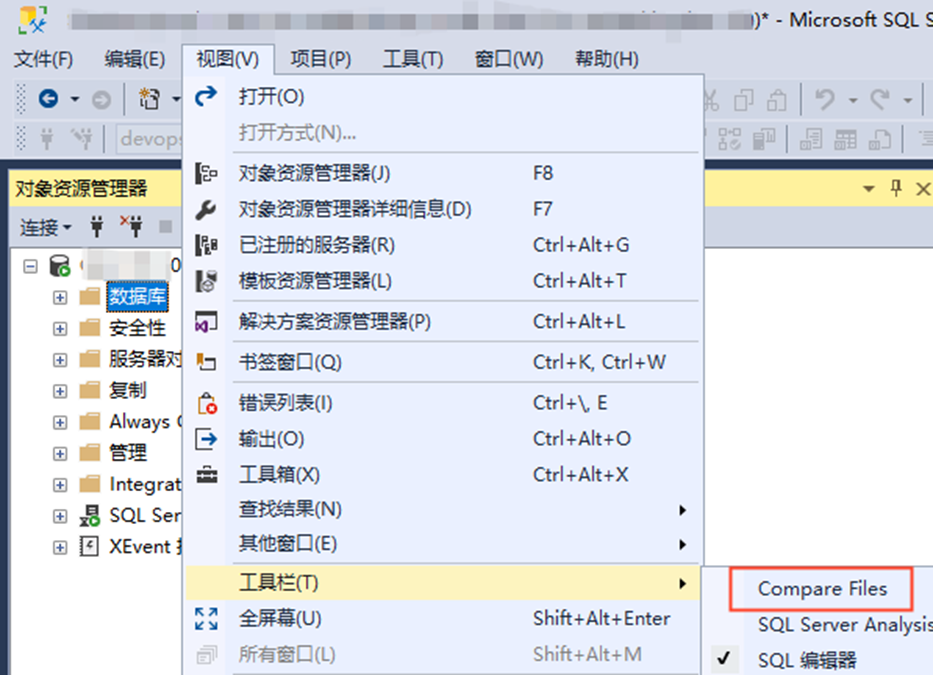The width and height of the screenshot is (933, 675).
Task: Choose 输出(O) menu entry
Action: coord(443,439)
